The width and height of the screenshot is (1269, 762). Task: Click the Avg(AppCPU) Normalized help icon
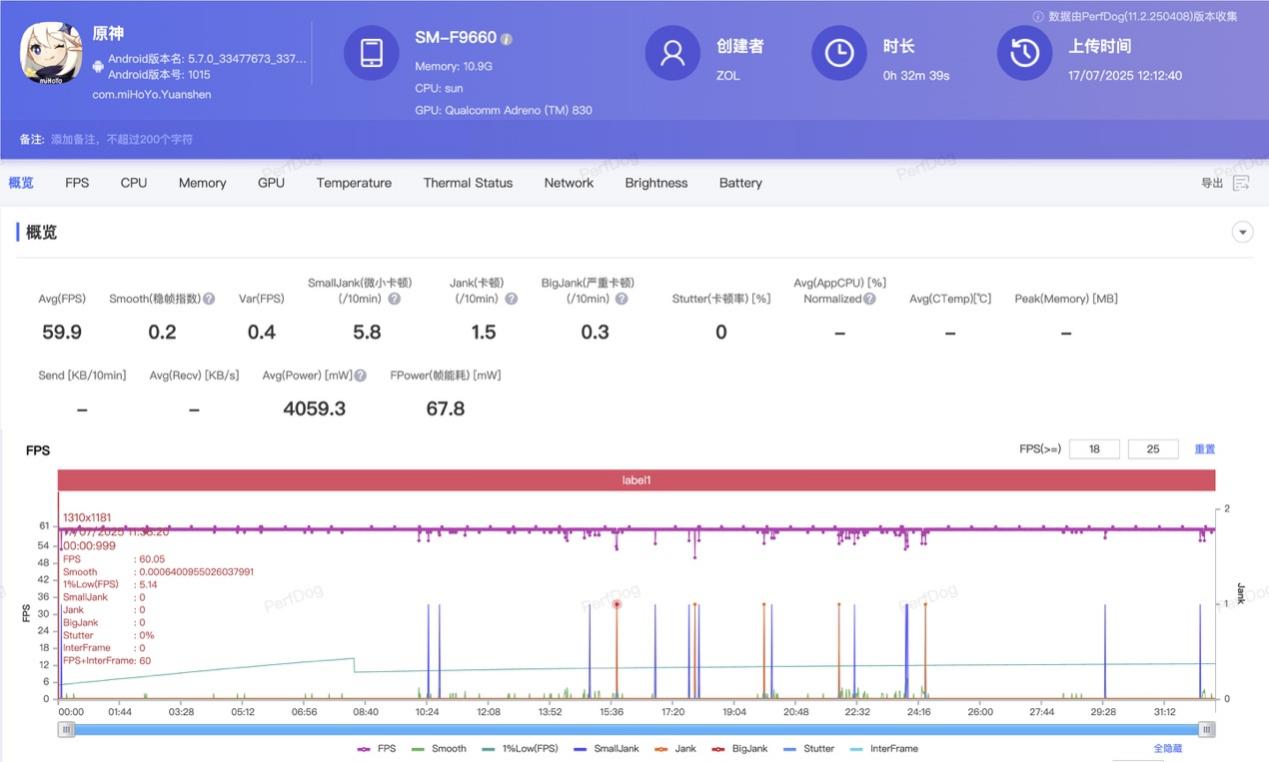pos(869,299)
